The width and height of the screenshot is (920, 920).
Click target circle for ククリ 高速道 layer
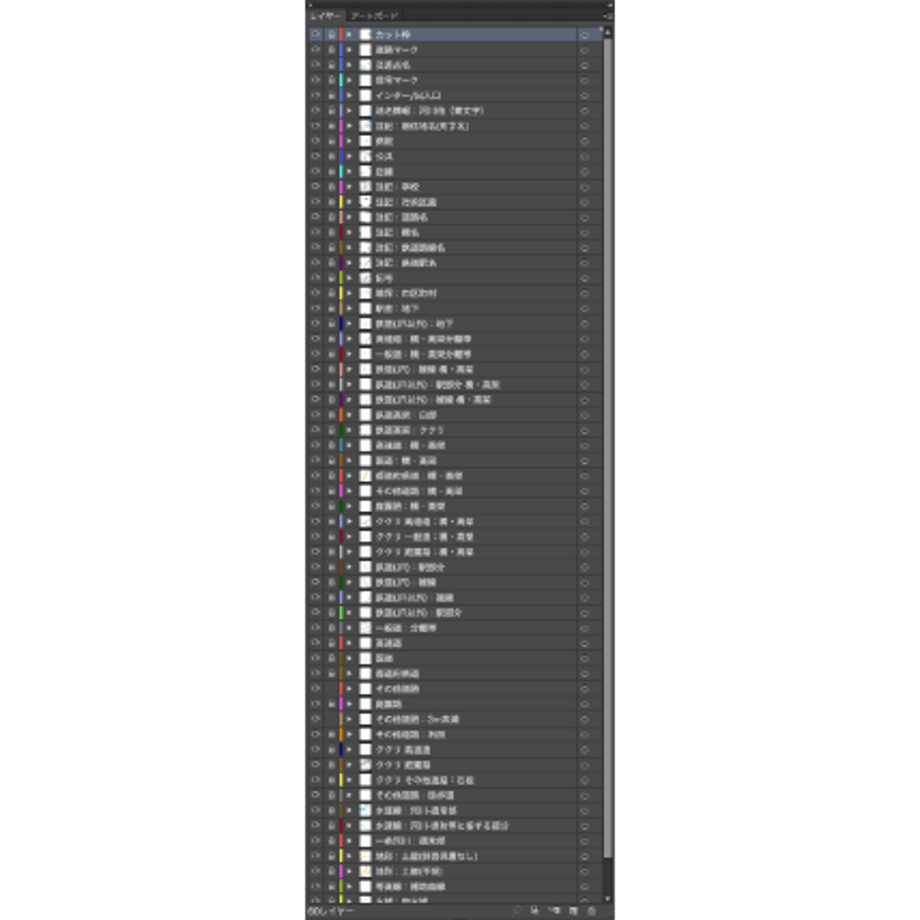(x=584, y=750)
